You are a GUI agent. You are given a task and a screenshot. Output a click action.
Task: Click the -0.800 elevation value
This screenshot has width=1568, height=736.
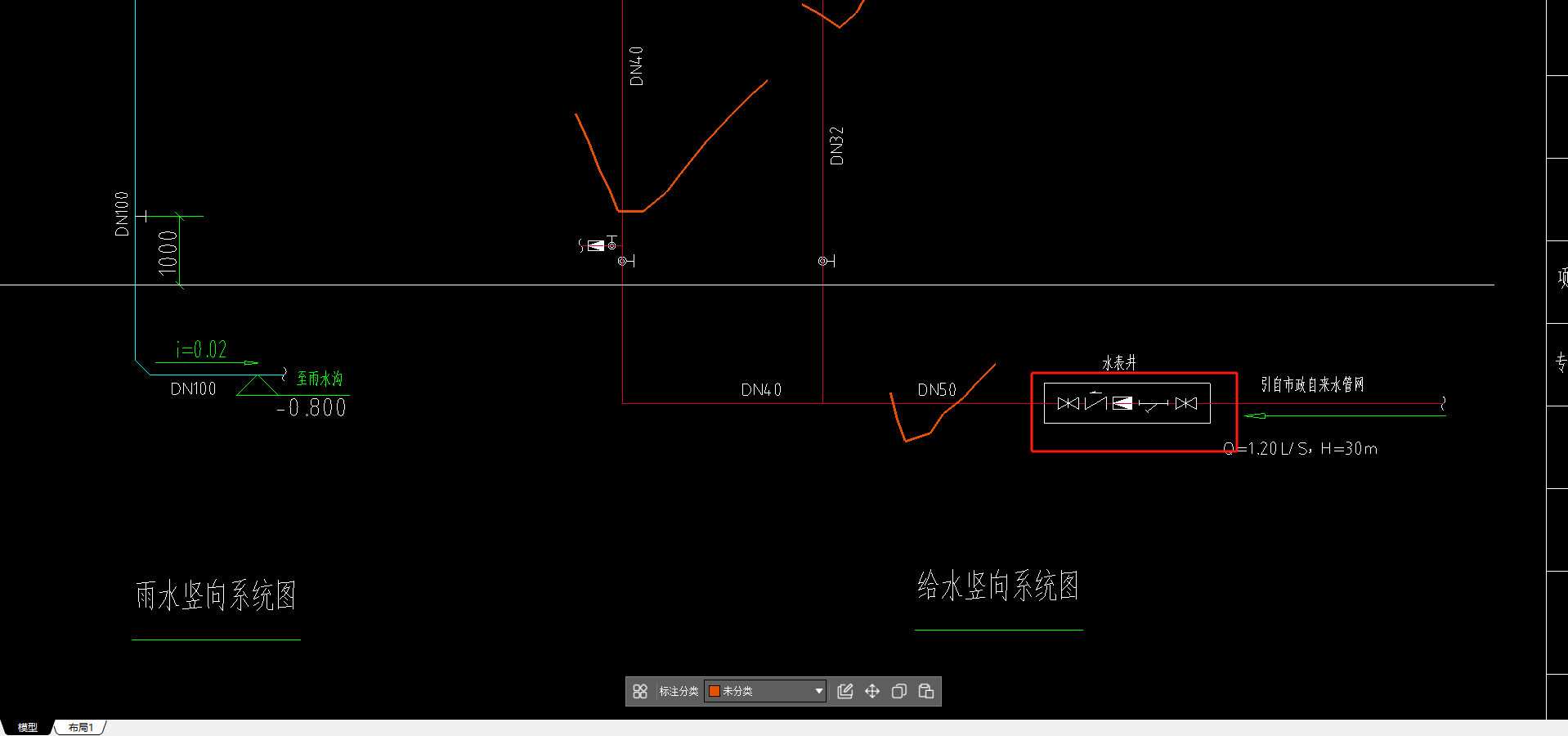pyautogui.click(x=311, y=407)
